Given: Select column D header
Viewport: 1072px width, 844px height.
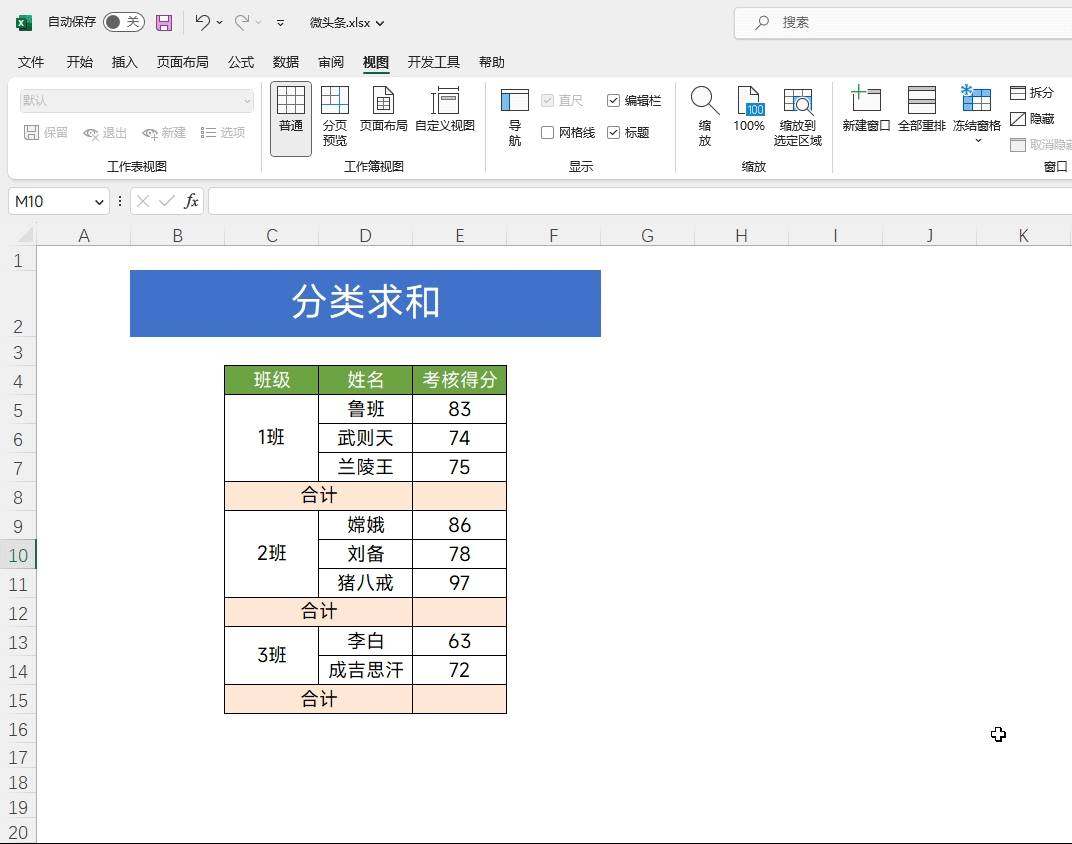Looking at the screenshot, I should (x=366, y=236).
